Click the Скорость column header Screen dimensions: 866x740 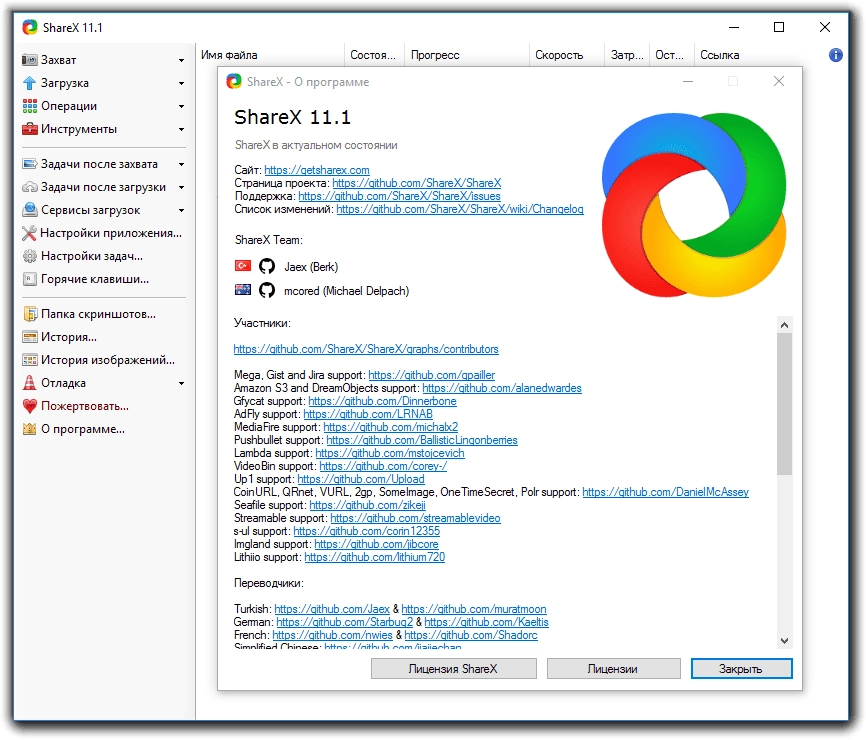(567, 55)
